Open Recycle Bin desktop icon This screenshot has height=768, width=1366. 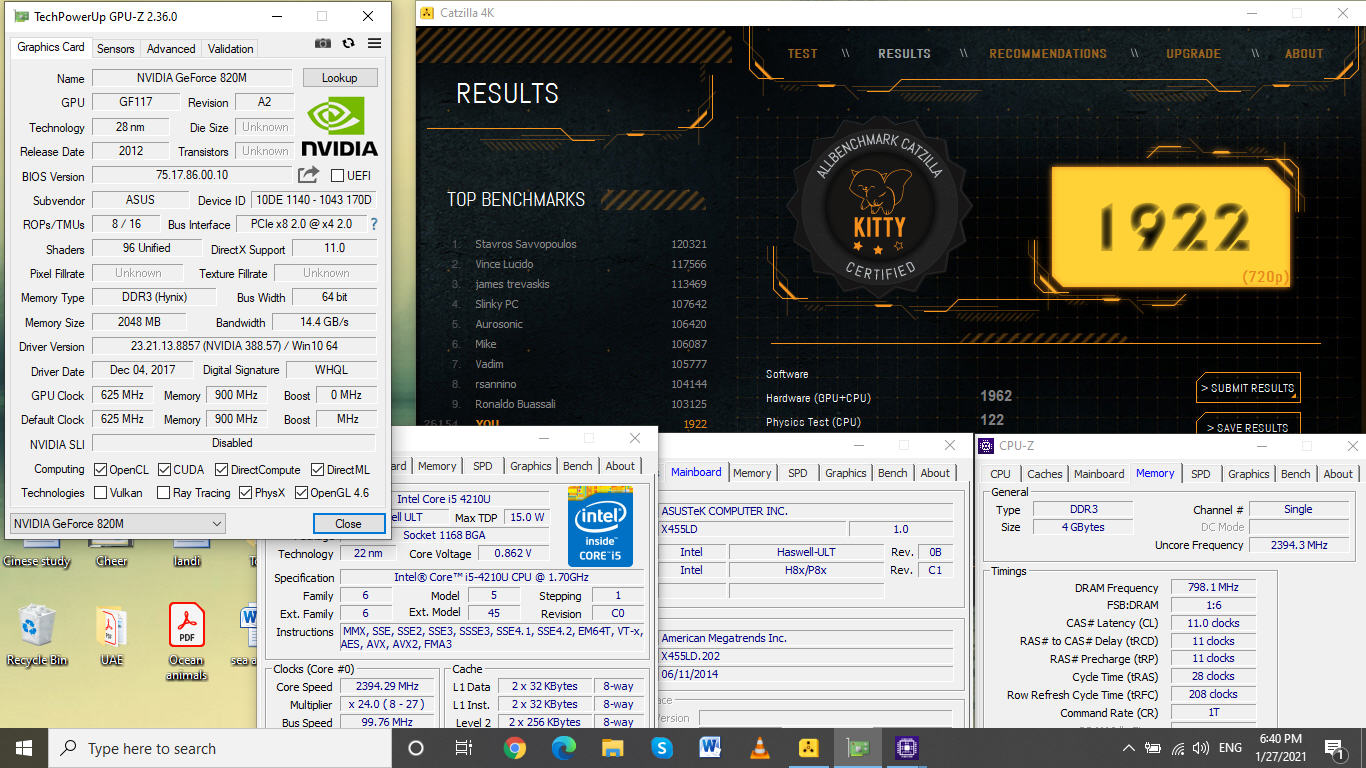point(37,635)
